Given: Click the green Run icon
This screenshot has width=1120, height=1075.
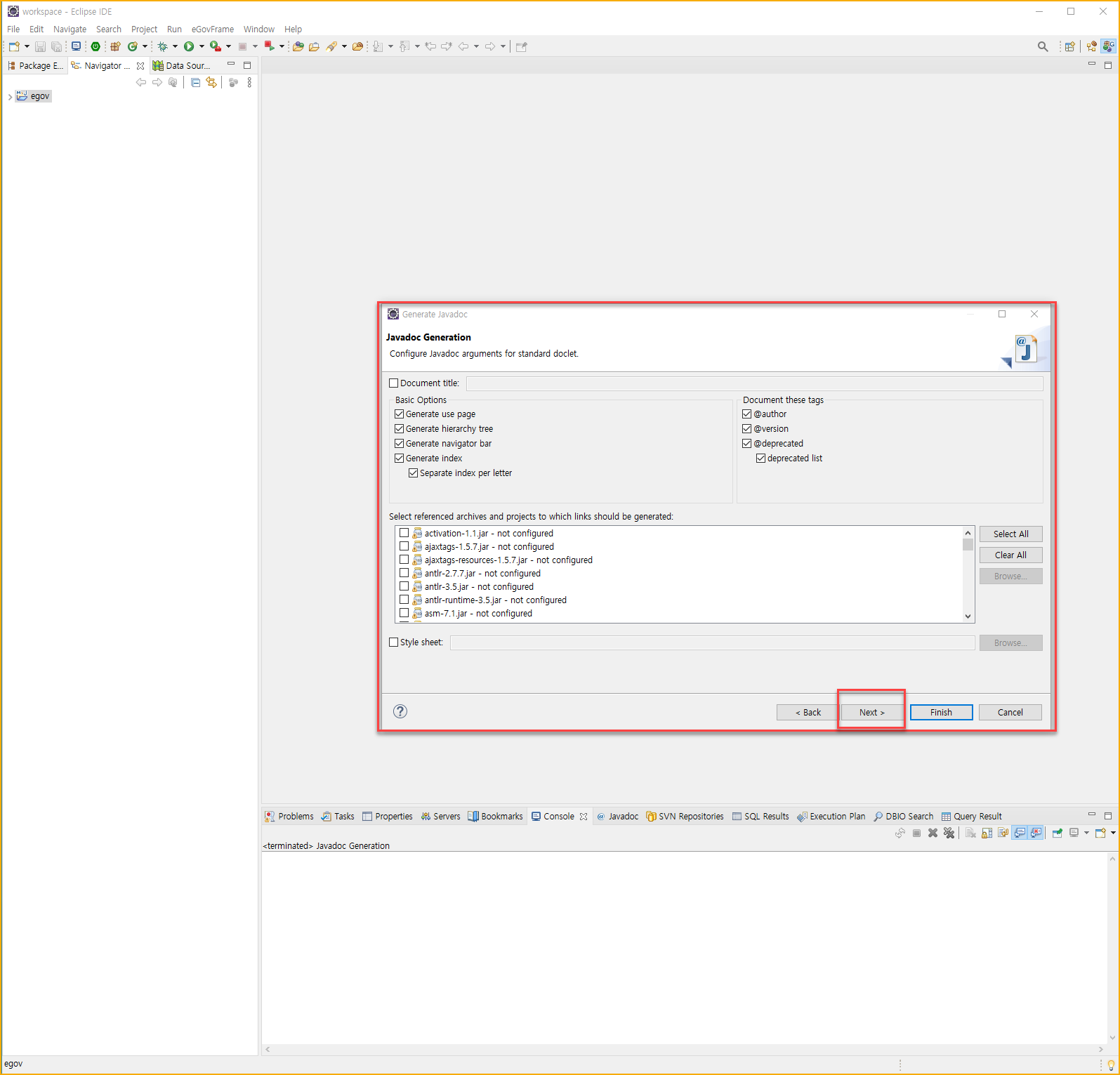Looking at the screenshot, I should point(189,46).
